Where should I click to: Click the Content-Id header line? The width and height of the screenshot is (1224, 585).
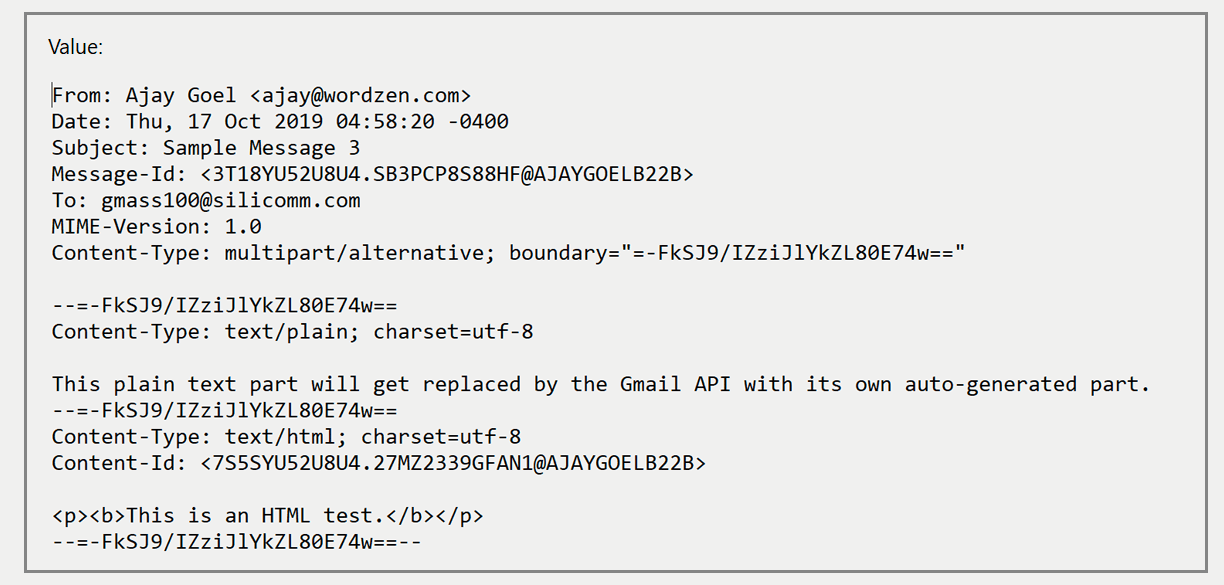(378, 463)
